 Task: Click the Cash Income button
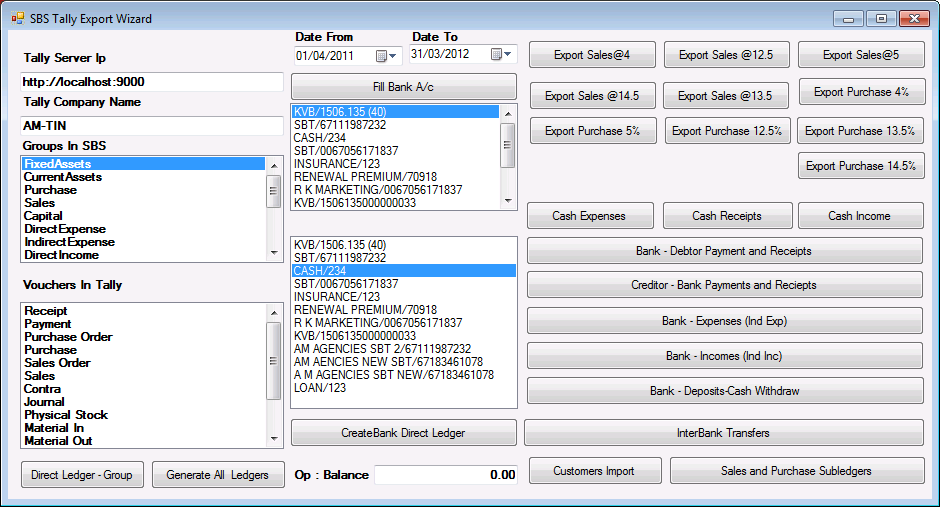[860, 216]
